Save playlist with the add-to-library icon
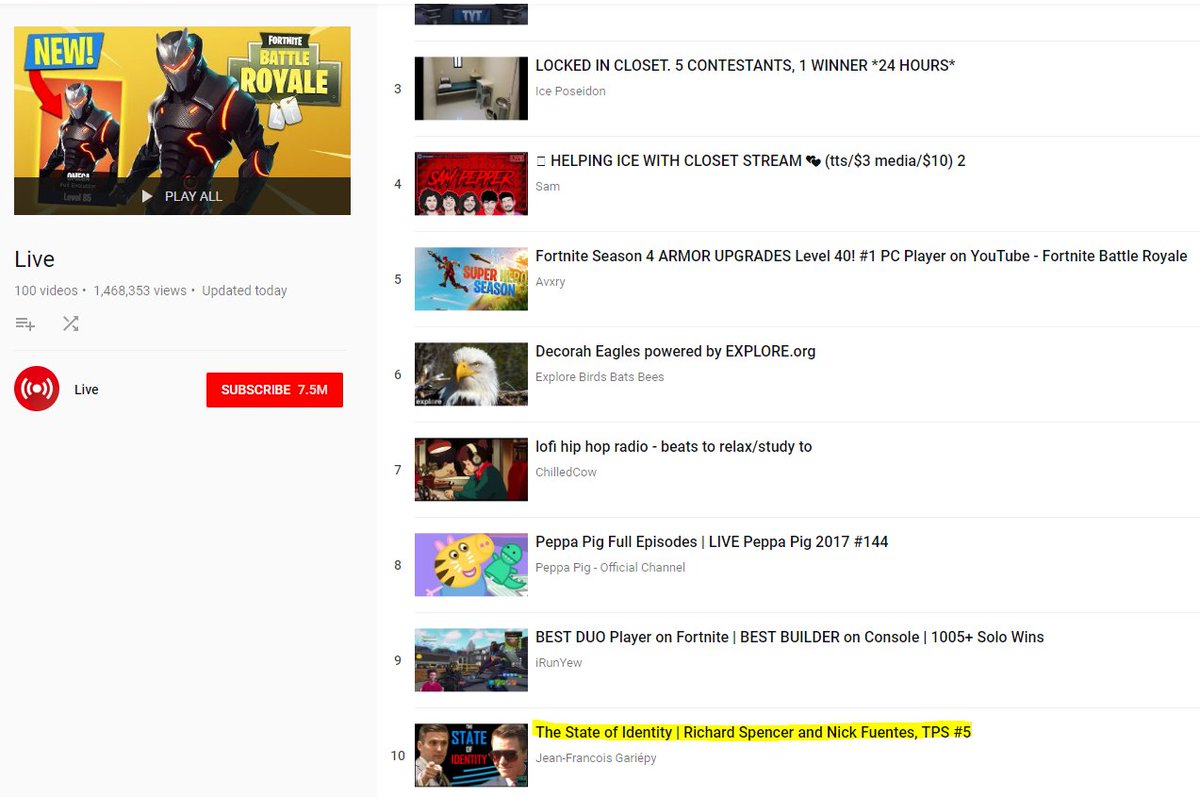Screen dimensions: 1200x797 (25, 324)
